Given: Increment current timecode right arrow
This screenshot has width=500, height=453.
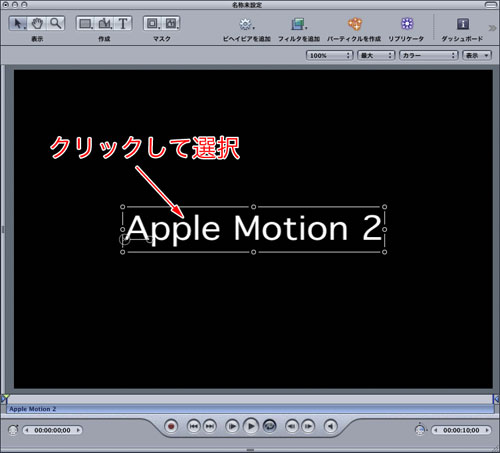Looking at the screenshot, I should click(78, 430).
